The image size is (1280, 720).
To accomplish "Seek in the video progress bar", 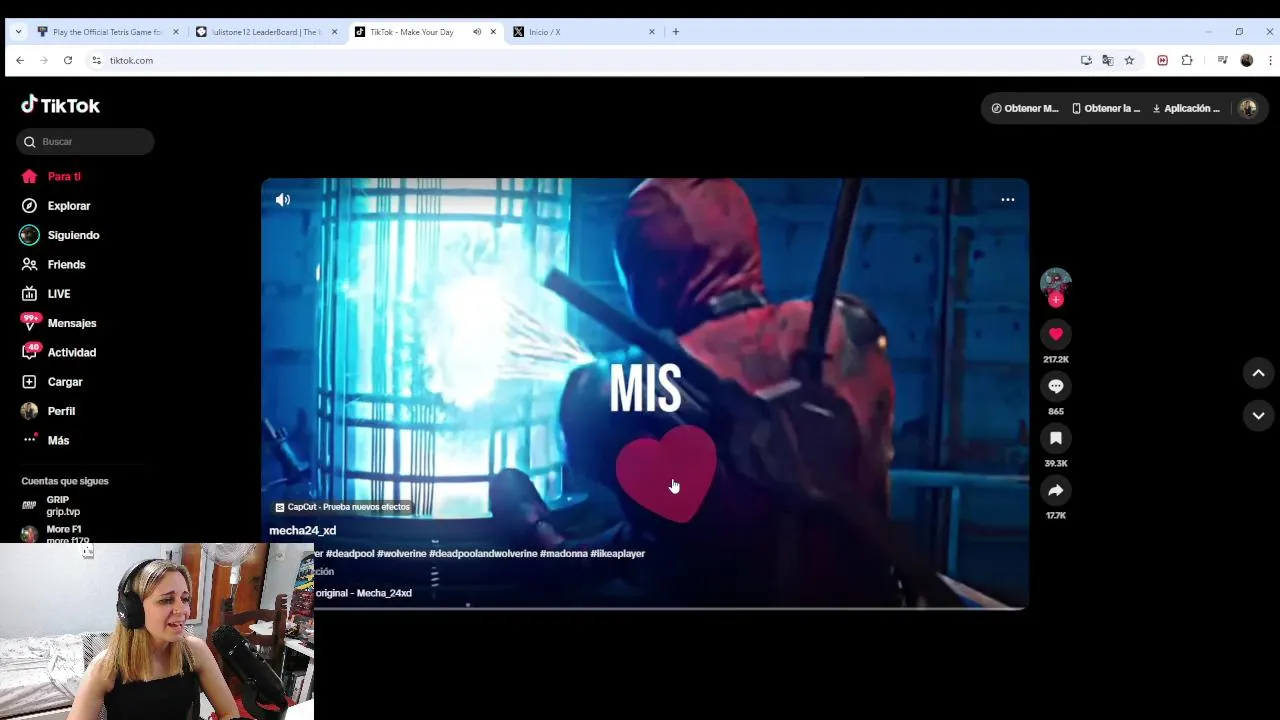I will pos(645,606).
